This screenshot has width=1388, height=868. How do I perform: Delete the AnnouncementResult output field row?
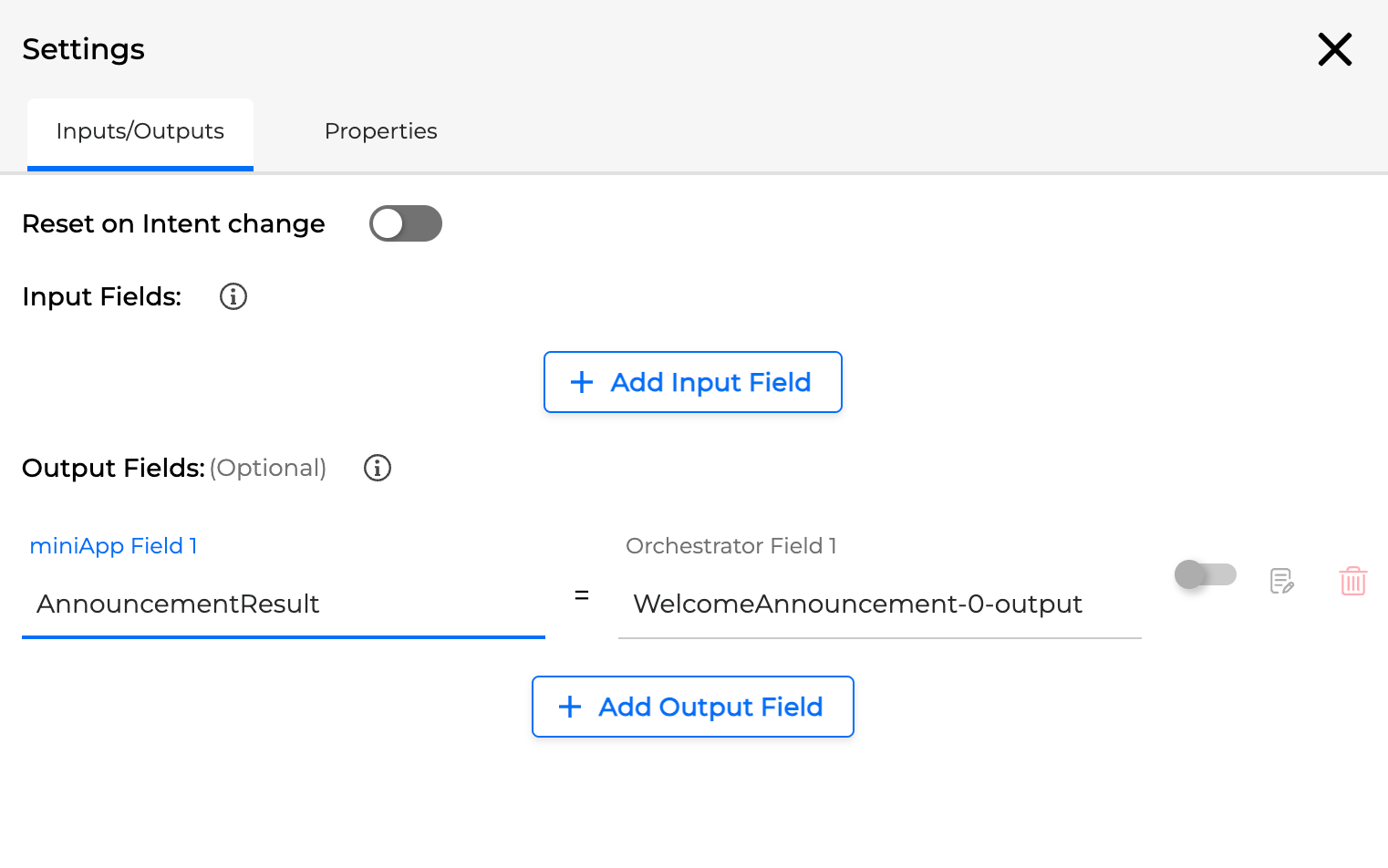click(x=1352, y=581)
